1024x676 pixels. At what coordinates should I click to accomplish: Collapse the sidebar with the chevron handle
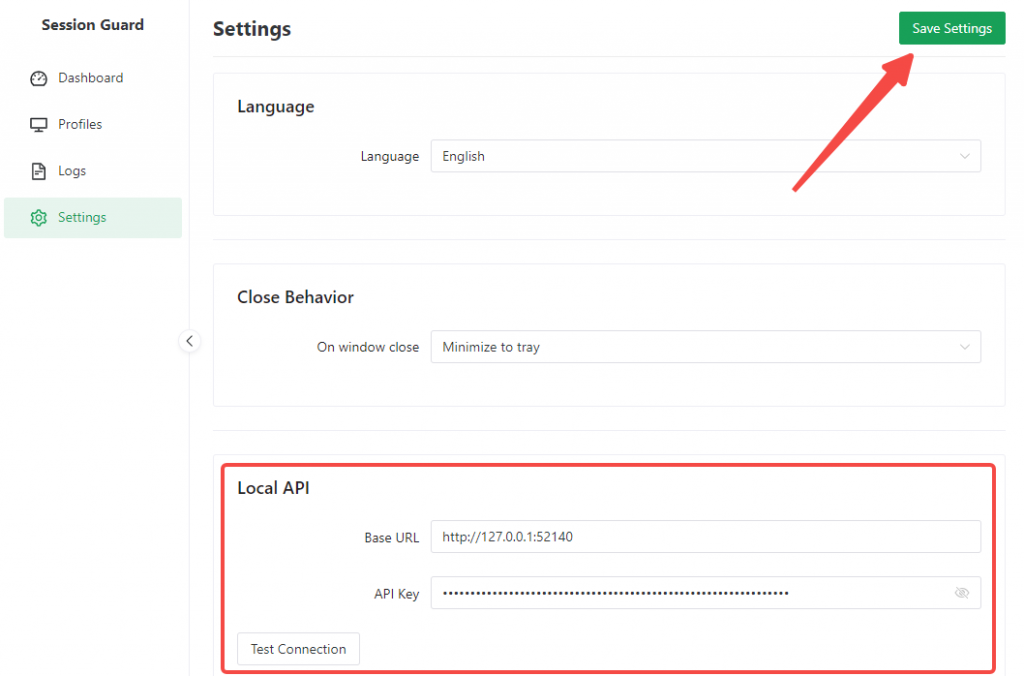click(x=189, y=341)
